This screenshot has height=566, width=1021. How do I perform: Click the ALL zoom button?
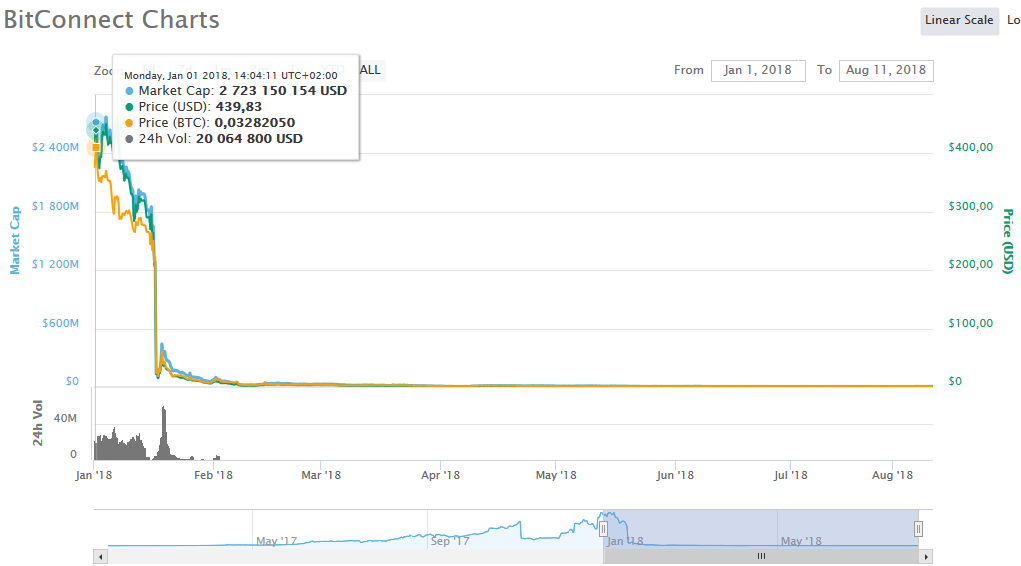(371, 70)
